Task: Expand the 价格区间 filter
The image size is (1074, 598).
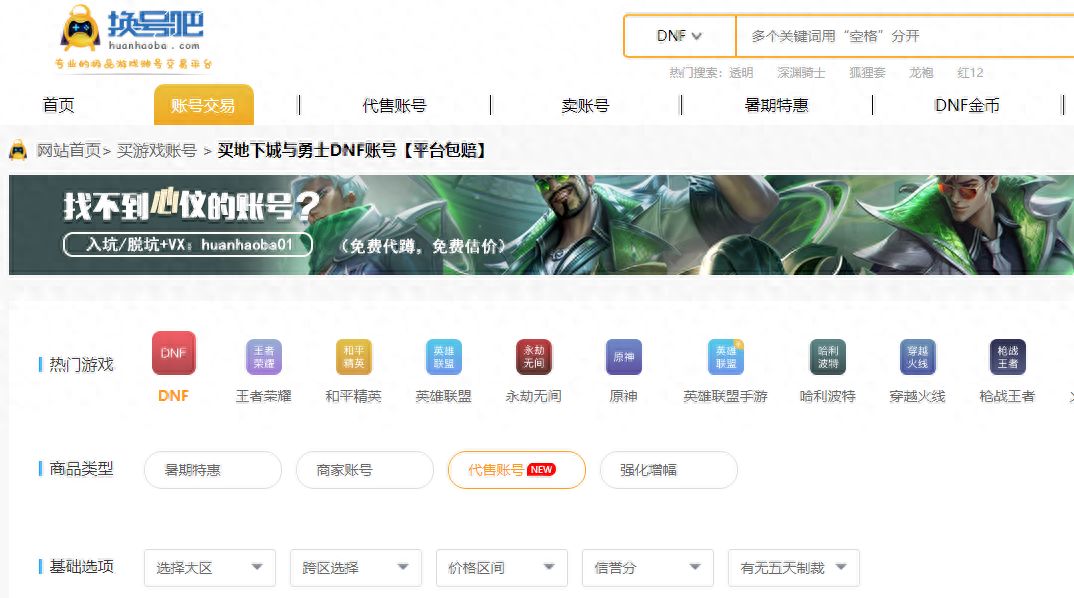Action: tap(501, 567)
